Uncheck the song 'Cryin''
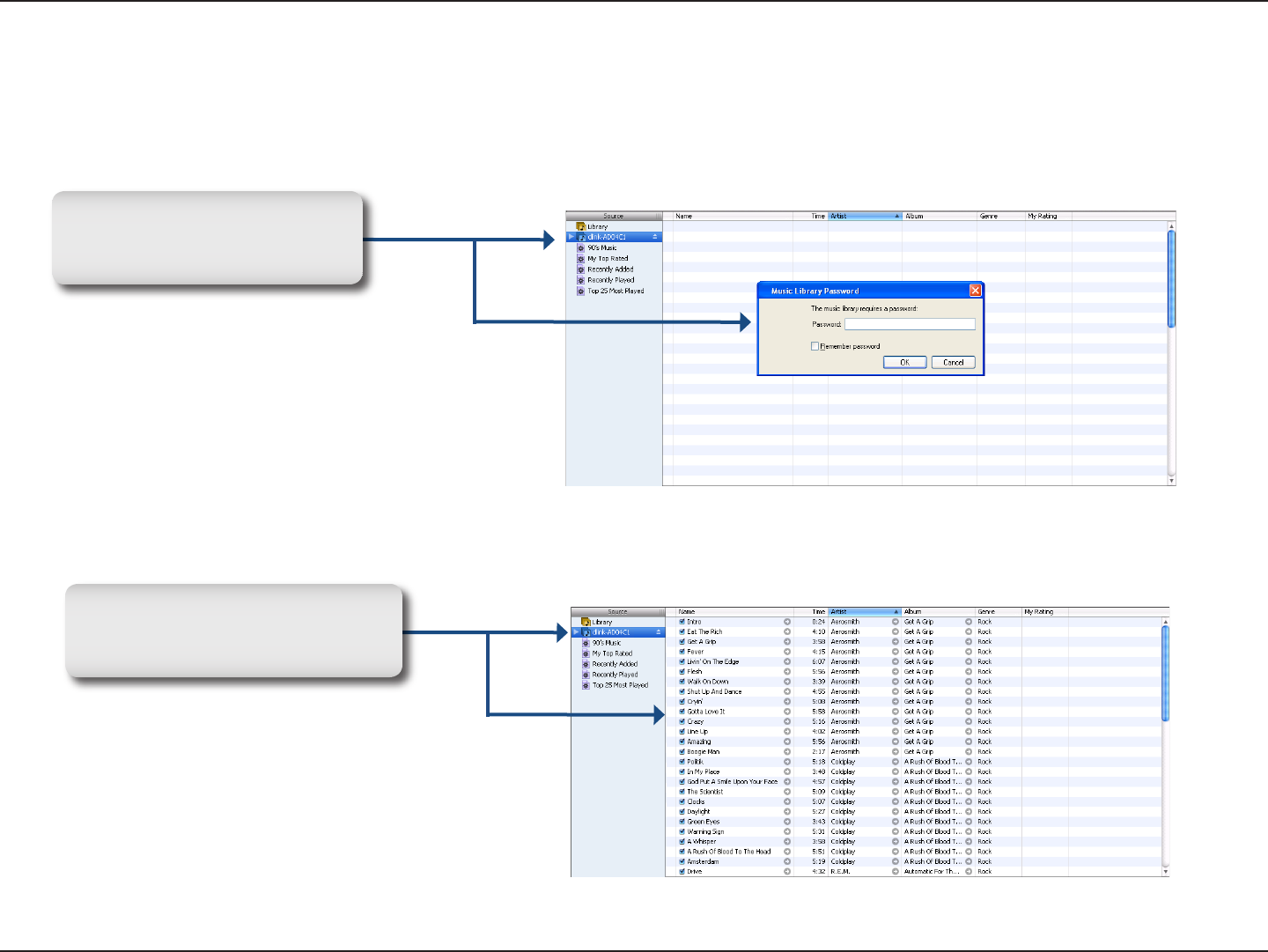Screen dimensions: 1268x952 pos(682,702)
